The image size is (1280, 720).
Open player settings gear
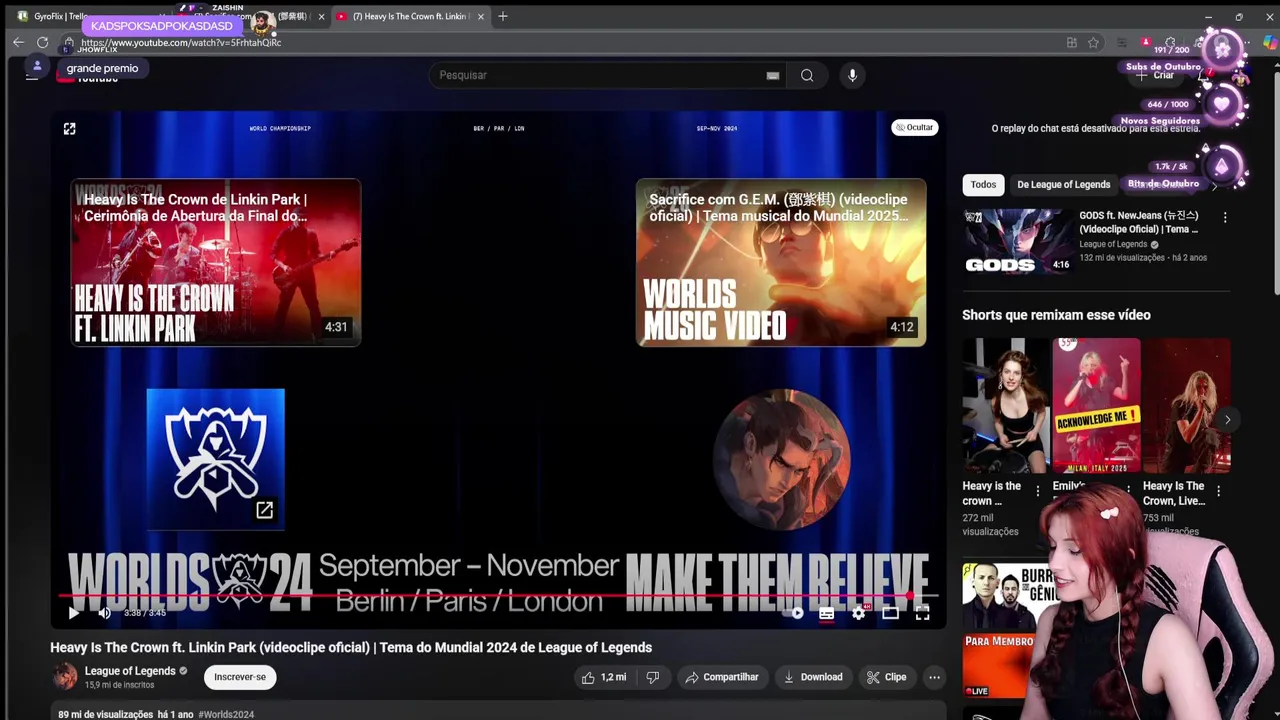858,613
